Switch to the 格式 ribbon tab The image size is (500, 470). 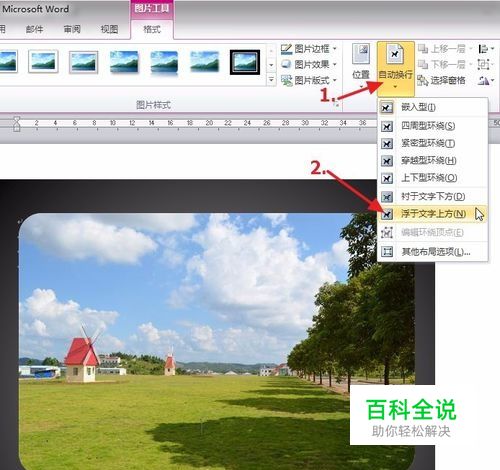[152, 30]
